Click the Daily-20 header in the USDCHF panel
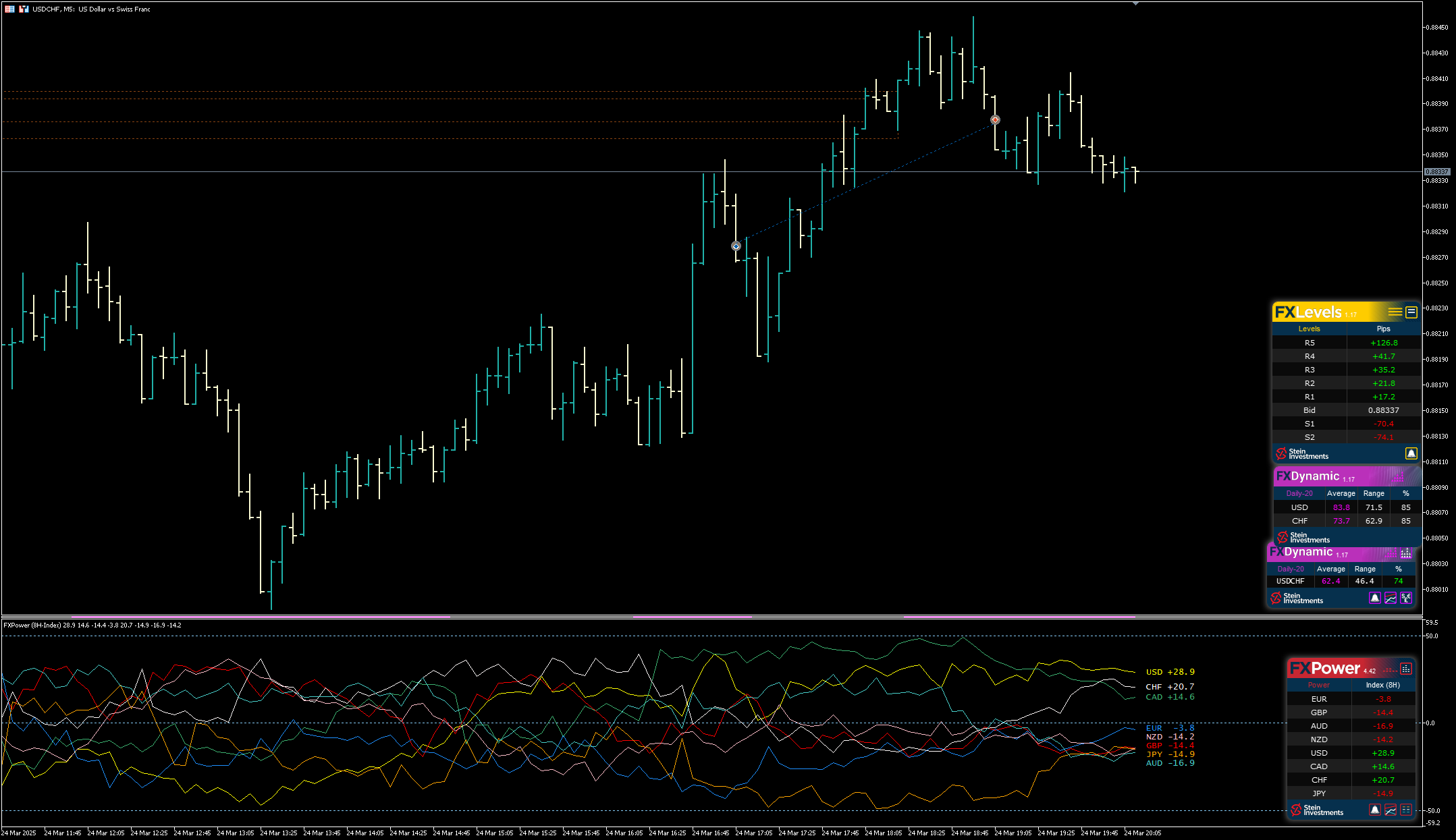Screen dimensions: 1456x840 (1290, 569)
